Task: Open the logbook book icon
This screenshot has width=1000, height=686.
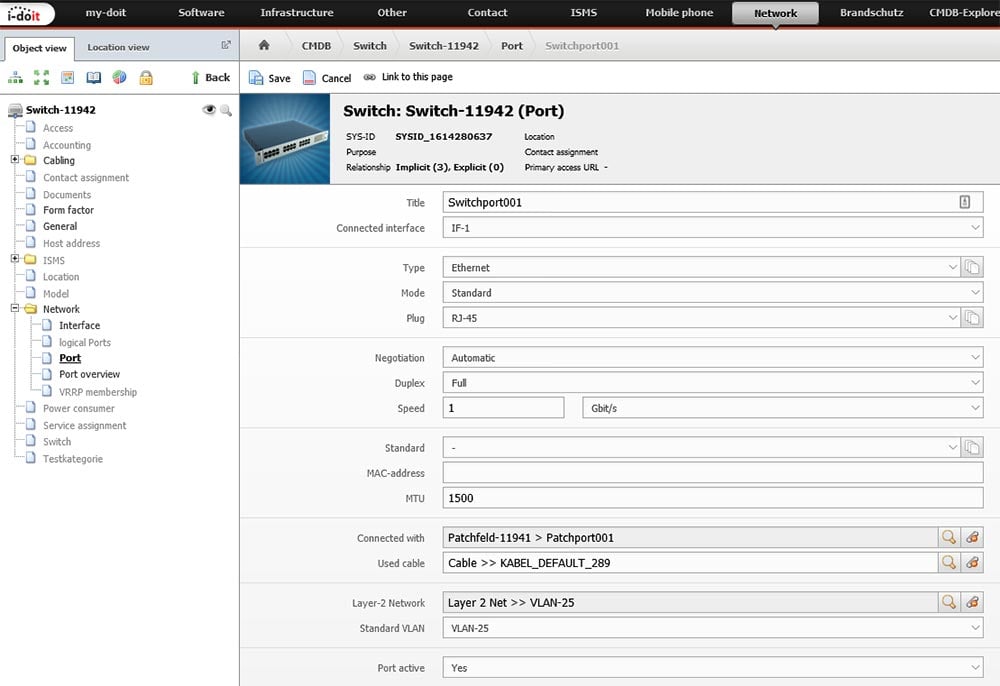Action: pyautogui.click(x=94, y=78)
